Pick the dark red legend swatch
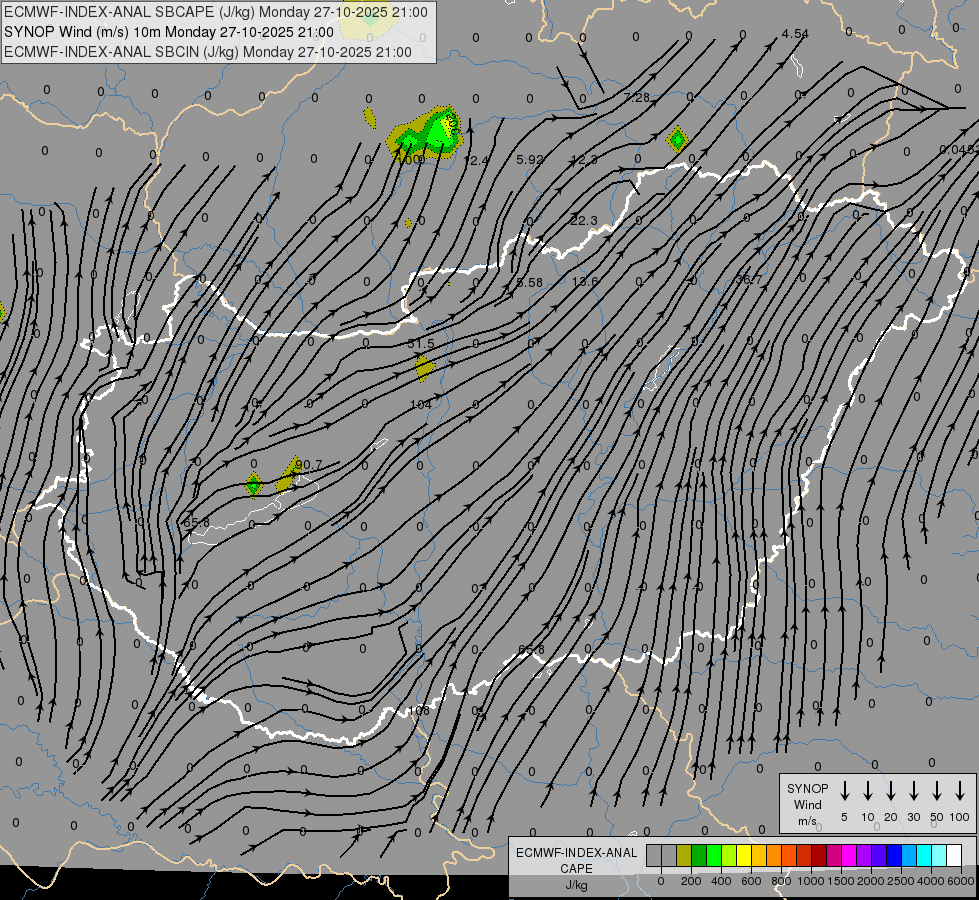 coord(819,856)
